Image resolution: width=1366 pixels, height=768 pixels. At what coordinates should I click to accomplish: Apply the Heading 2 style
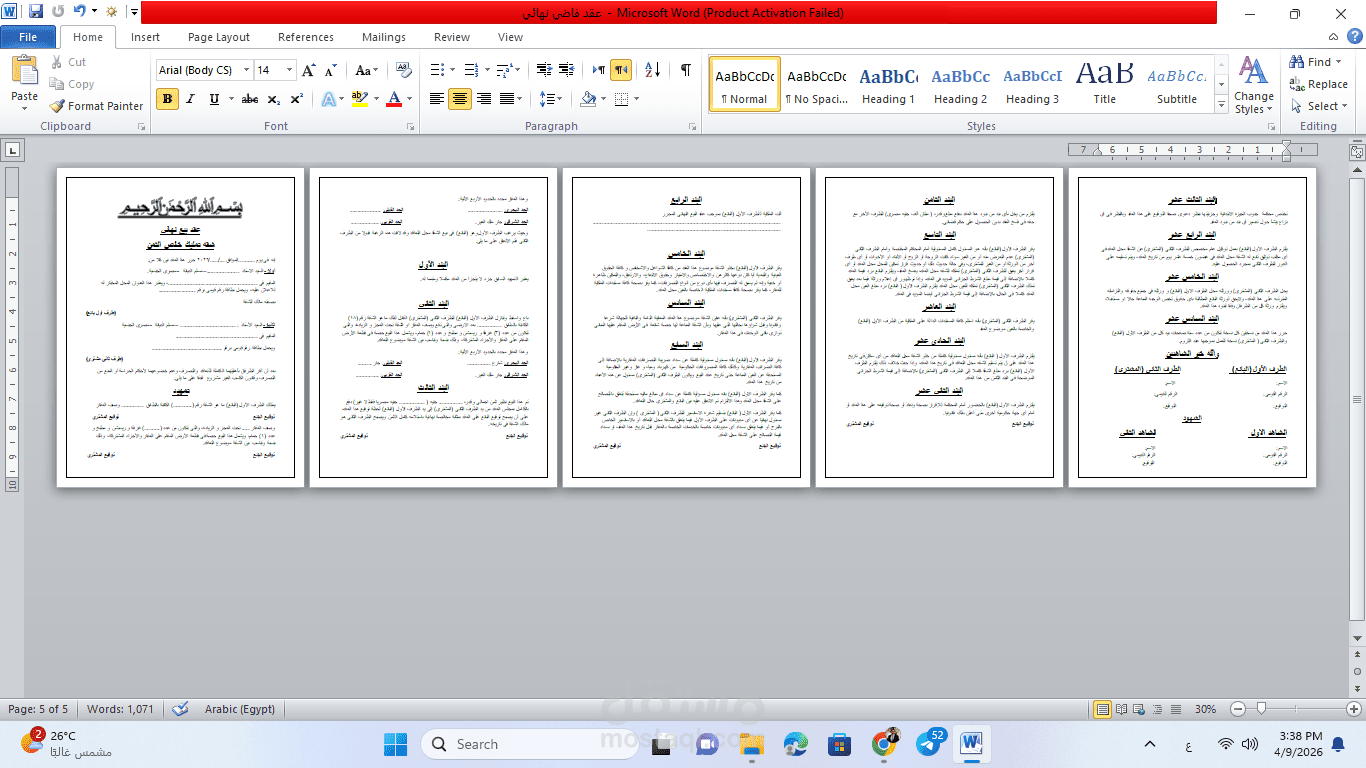coord(961,86)
